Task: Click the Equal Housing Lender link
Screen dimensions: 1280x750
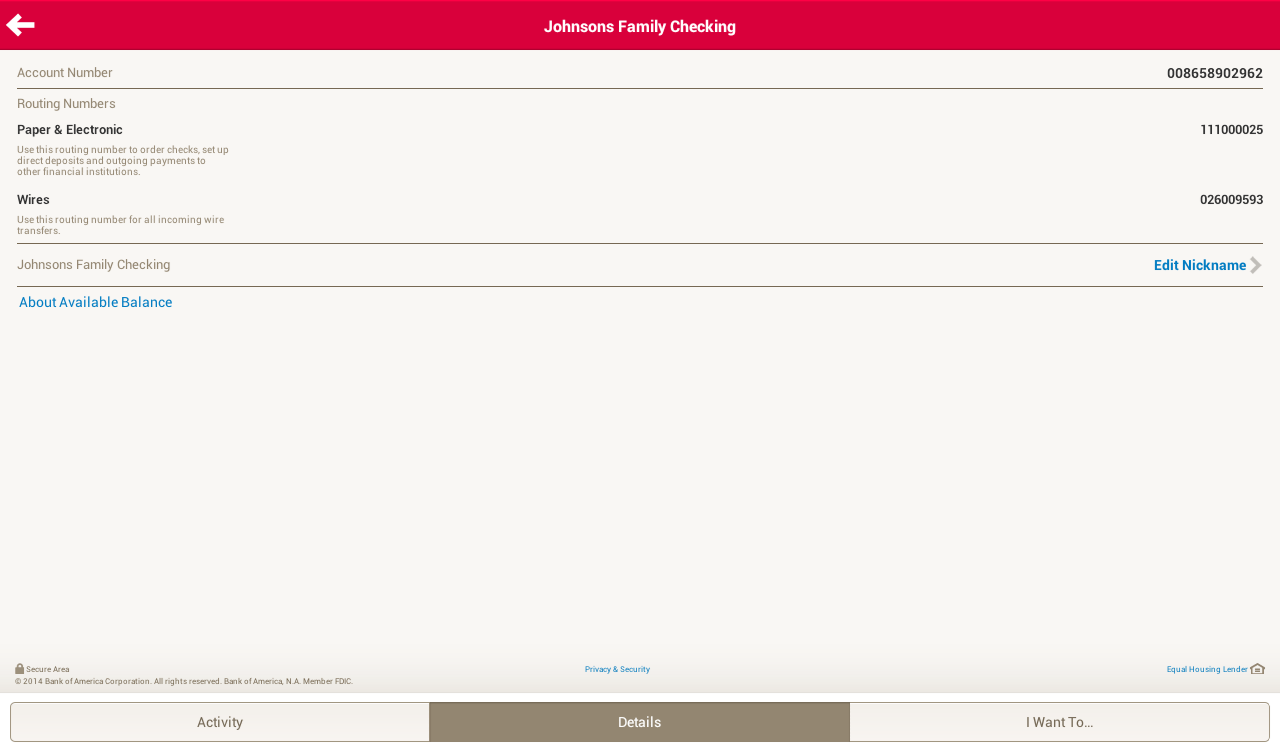Action: click(x=1206, y=669)
